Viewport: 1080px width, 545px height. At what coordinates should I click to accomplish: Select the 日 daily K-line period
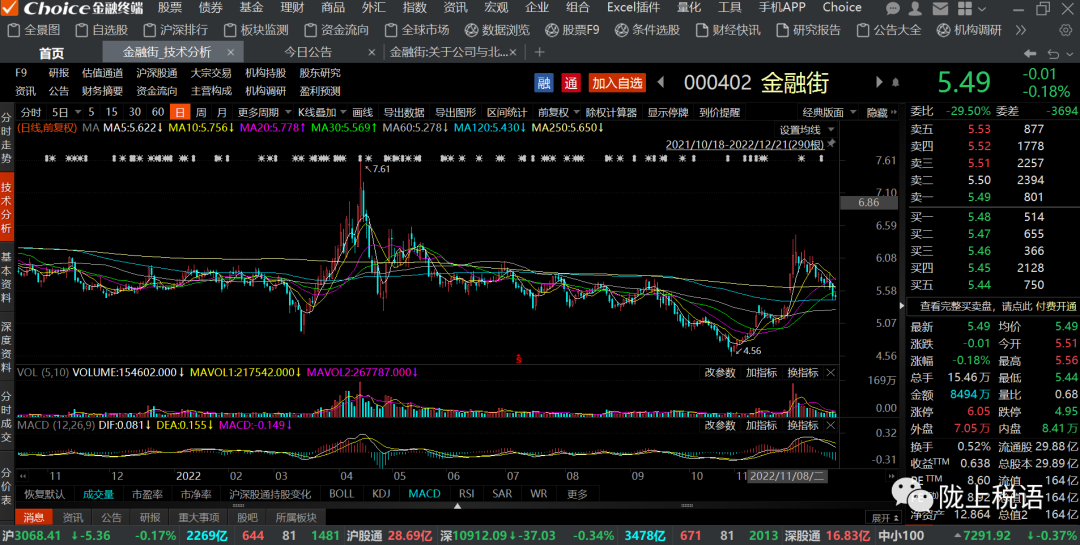pos(180,112)
